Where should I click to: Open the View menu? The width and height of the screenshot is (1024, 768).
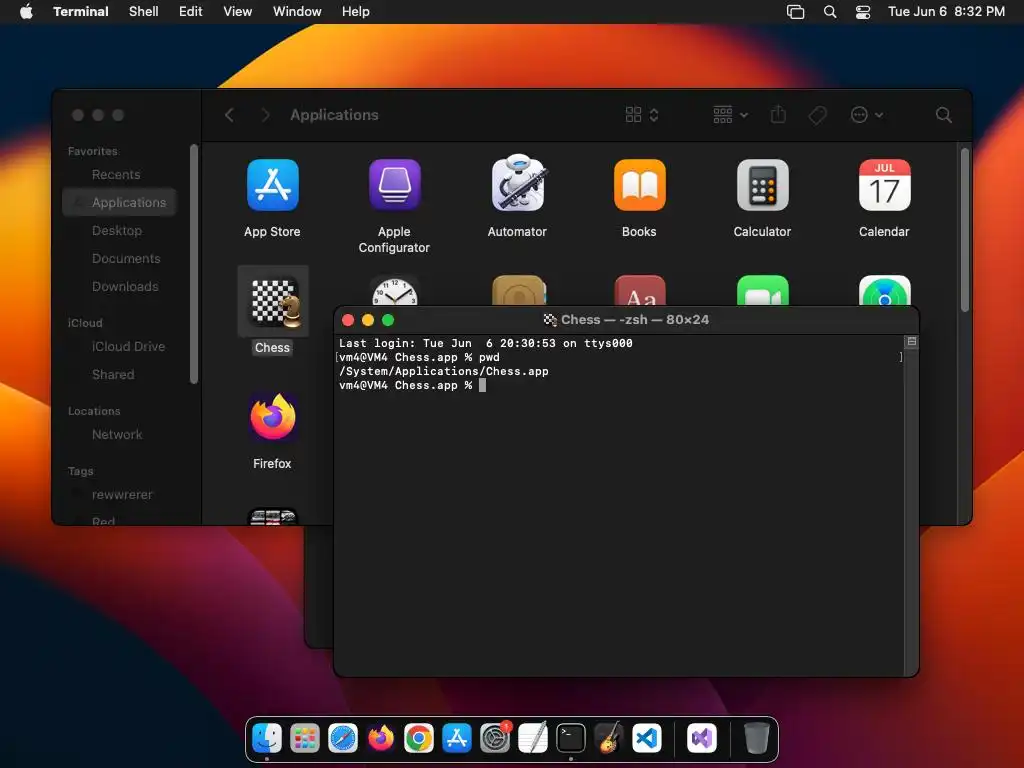pos(238,12)
